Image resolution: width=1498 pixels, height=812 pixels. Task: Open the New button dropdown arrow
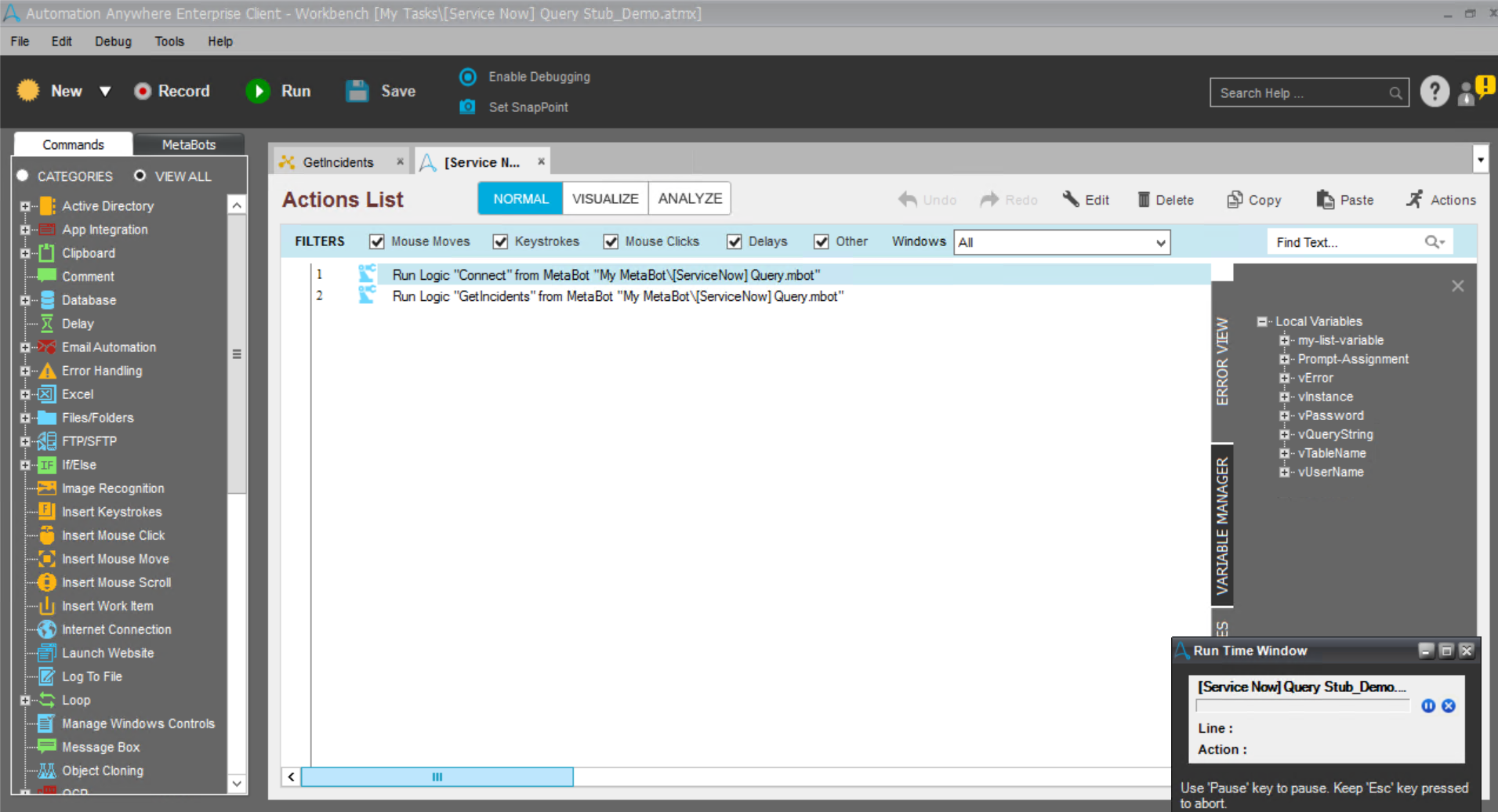coord(105,92)
